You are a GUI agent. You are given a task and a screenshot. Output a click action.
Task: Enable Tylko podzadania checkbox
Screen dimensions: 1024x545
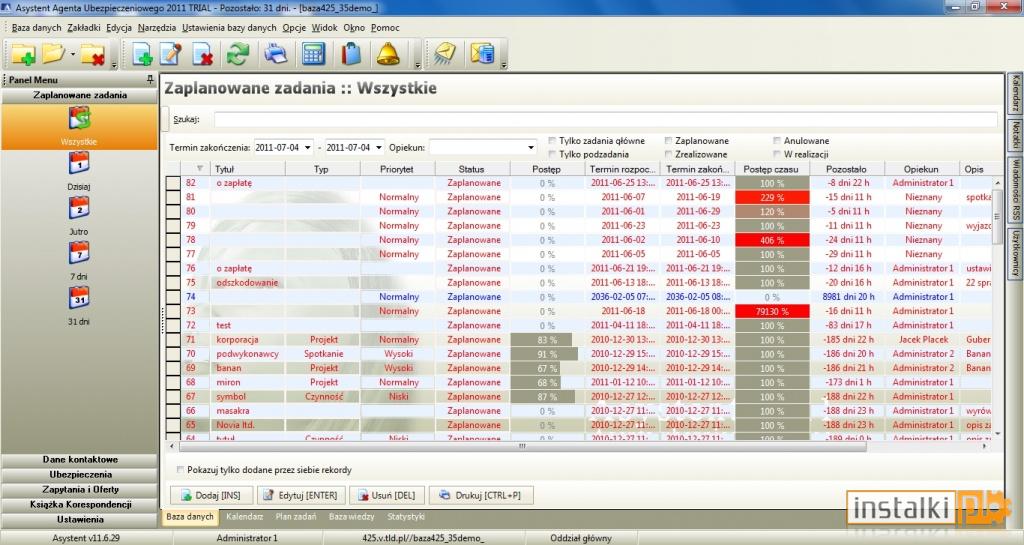tap(552, 154)
